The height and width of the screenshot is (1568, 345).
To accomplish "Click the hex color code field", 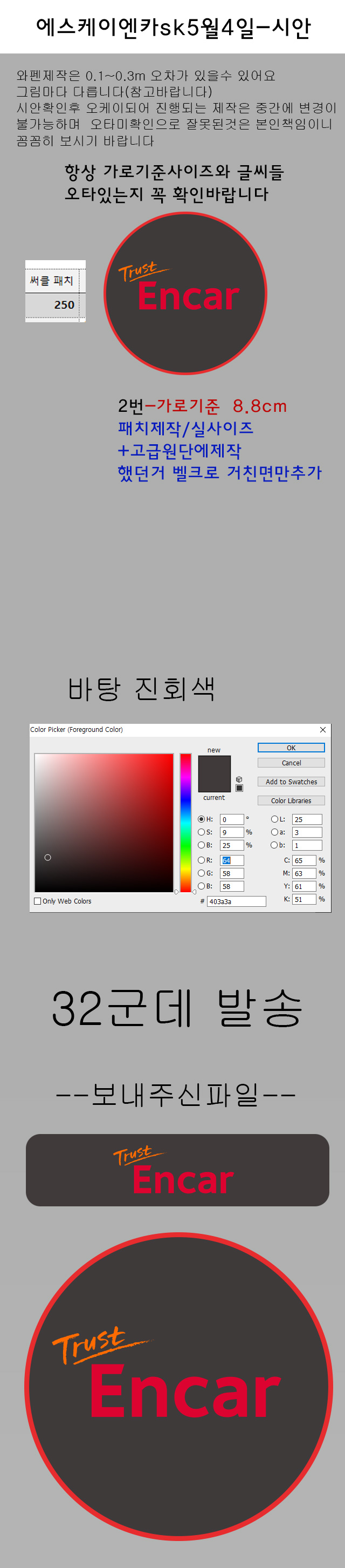I will pyautogui.click(x=236, y=901).
